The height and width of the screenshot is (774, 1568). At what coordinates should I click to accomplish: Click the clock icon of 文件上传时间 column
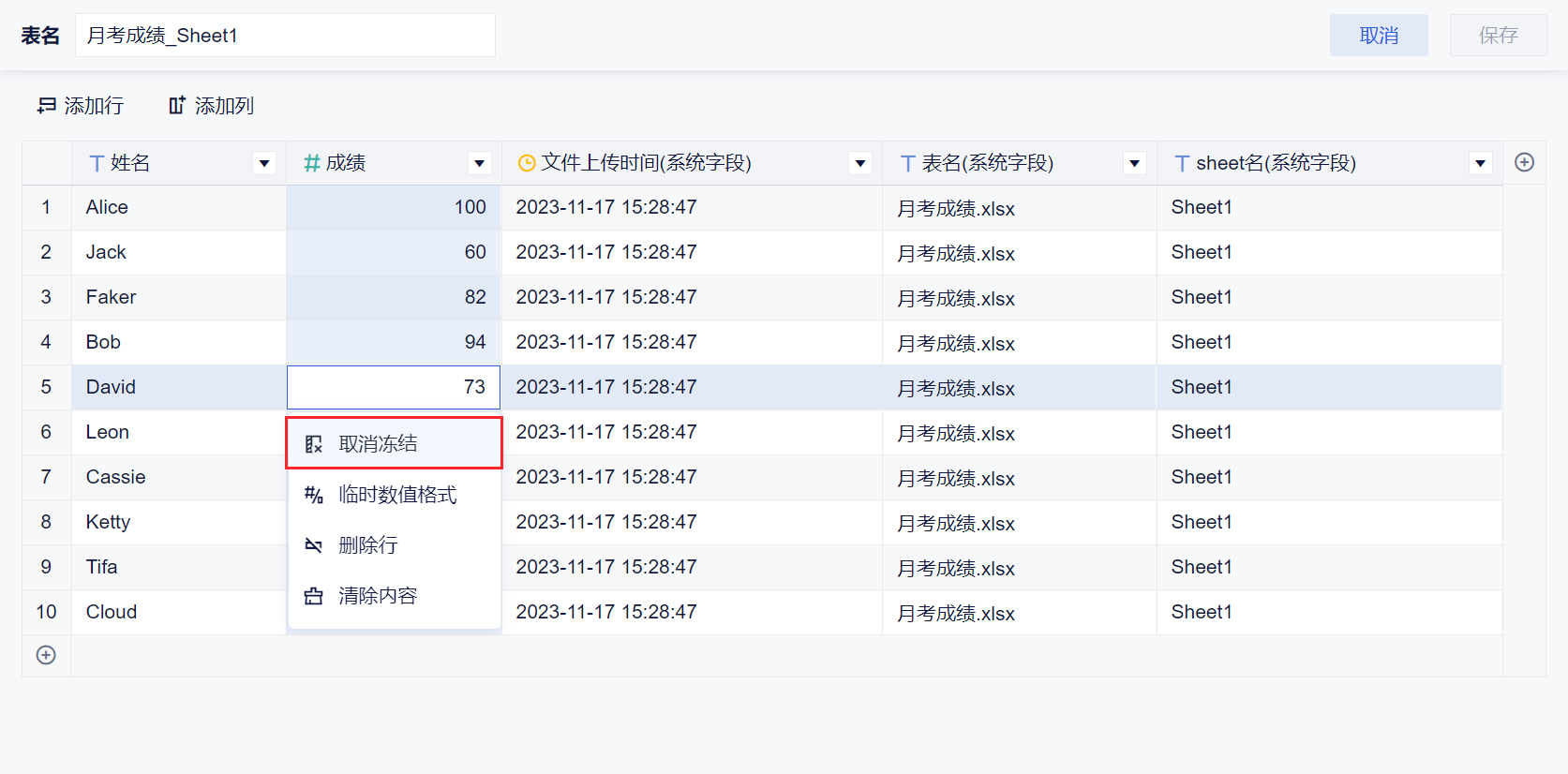click(x=527, y=164)
